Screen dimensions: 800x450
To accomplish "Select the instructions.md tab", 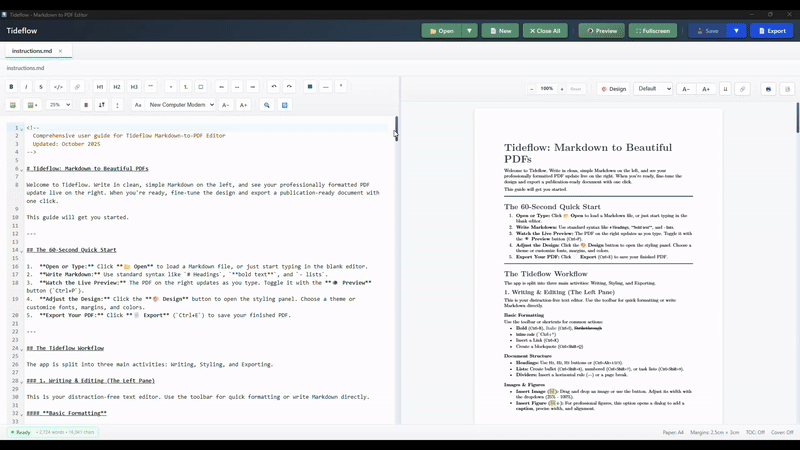I will click(x=26, y=51).
